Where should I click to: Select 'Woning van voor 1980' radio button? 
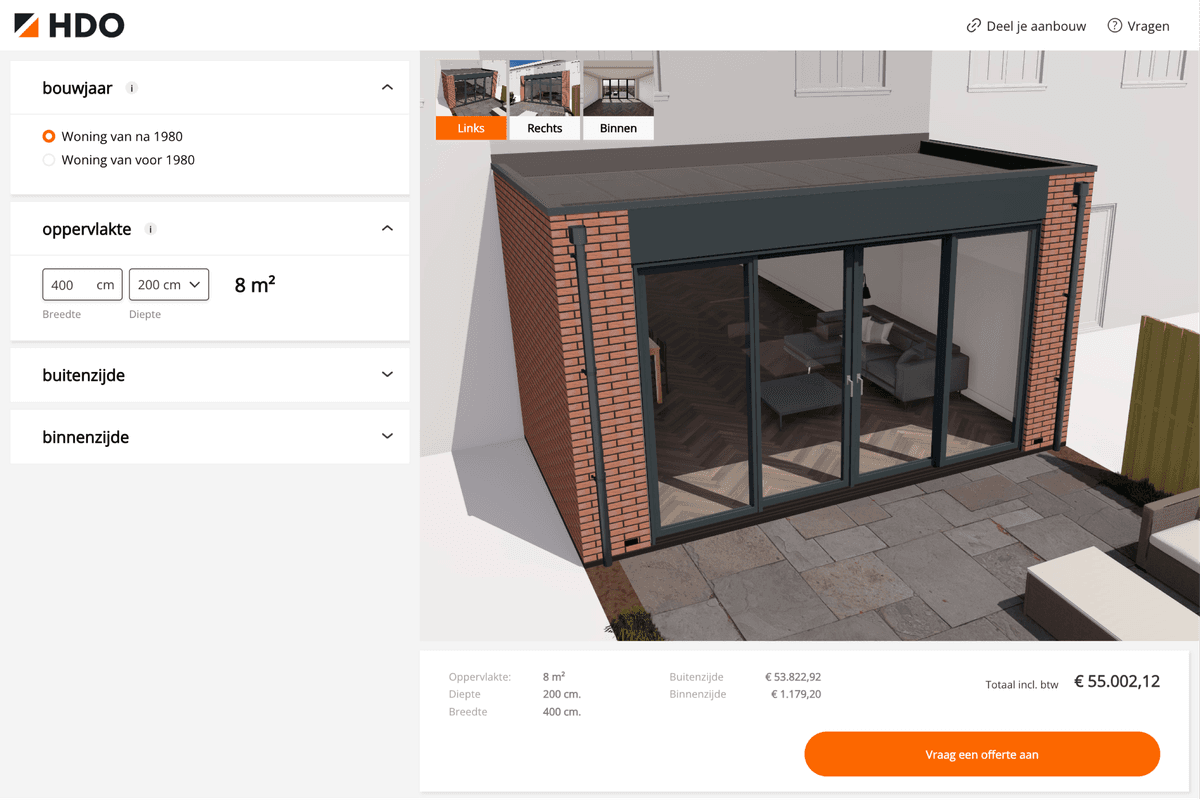(x=49, y=160)
